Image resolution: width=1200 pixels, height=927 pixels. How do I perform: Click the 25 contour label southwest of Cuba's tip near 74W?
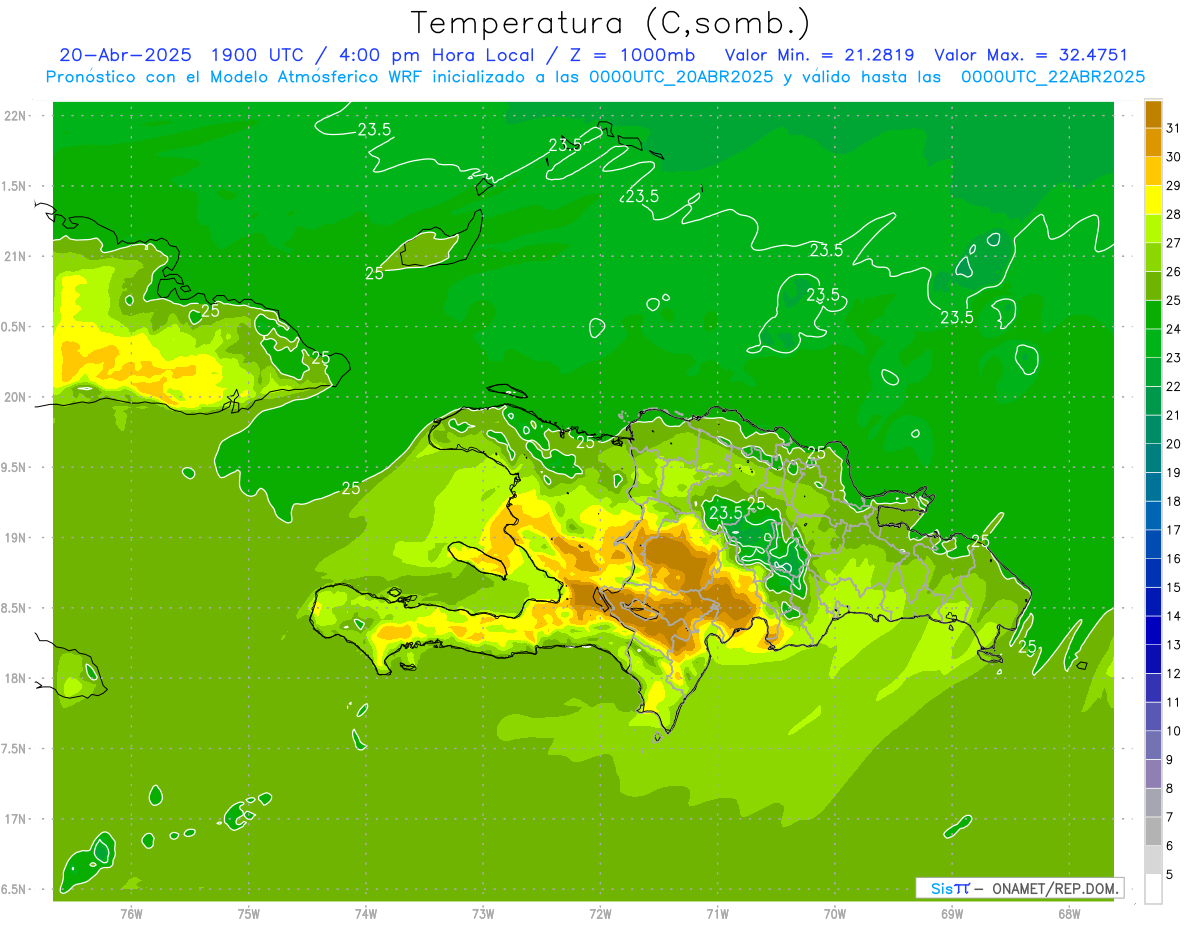tap(351, 488)
